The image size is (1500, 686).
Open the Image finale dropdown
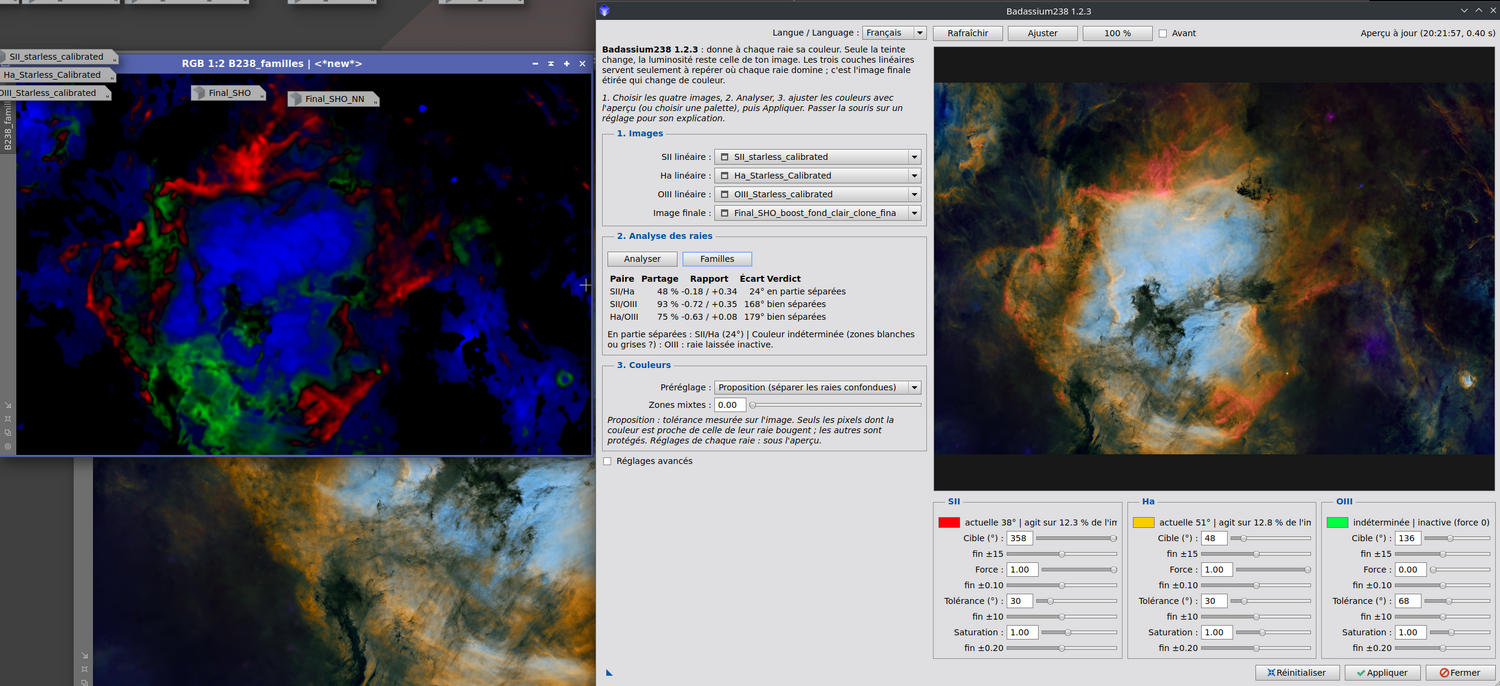pos(818,213)
